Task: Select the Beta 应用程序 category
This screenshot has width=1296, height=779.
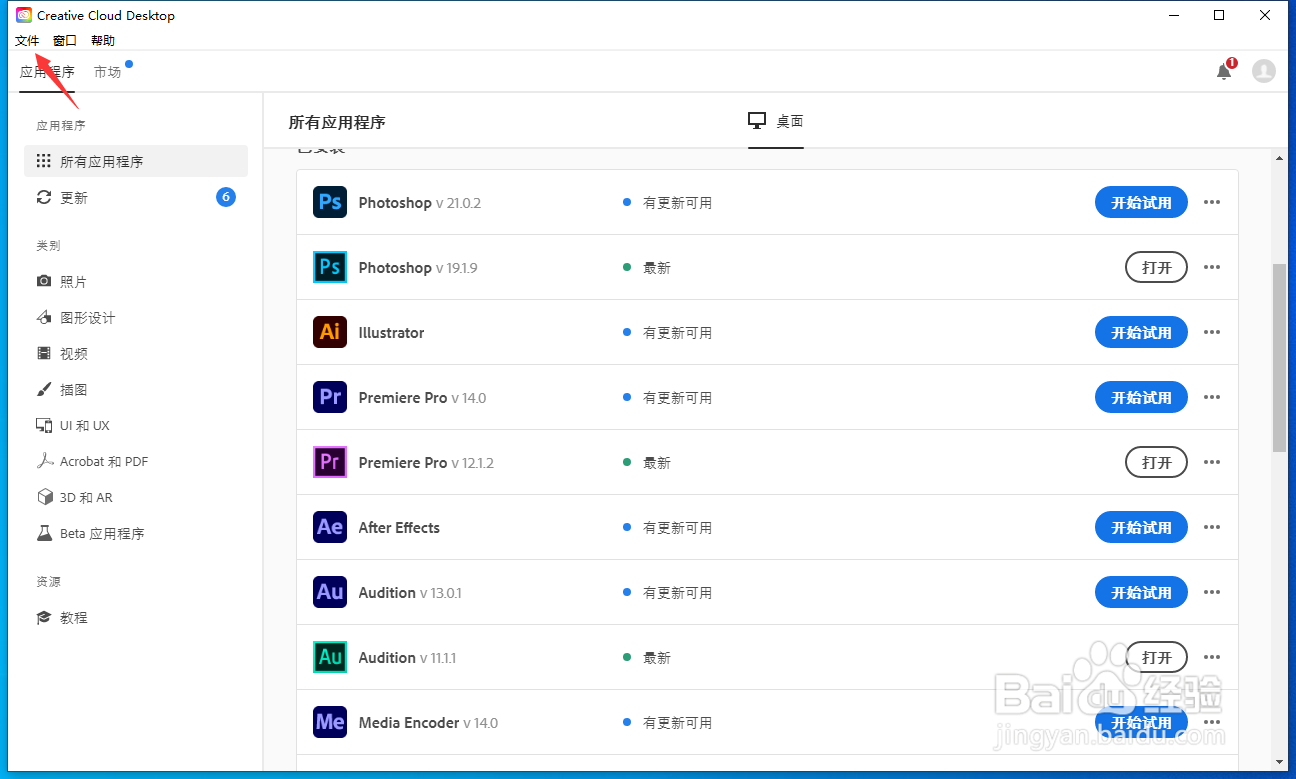Action: tap(136, 534)
